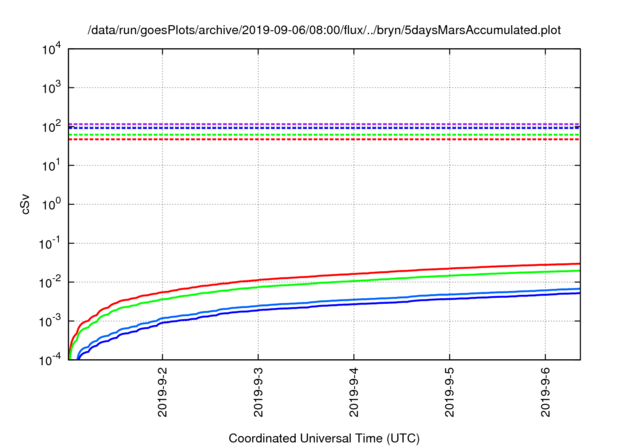Click the 2019-9-5 date tick label
The height and width of the screenshot is (448, 640).
click(x=449, y=392)
